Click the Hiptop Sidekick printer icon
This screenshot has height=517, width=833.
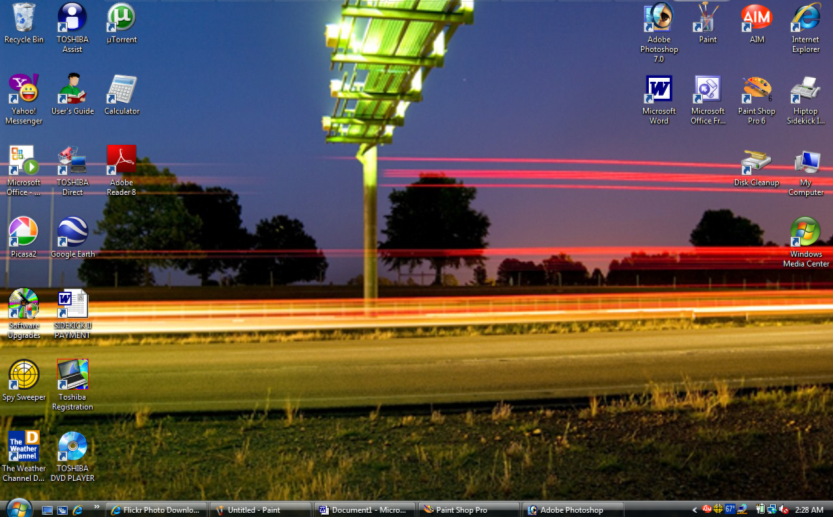click(805, 99)
